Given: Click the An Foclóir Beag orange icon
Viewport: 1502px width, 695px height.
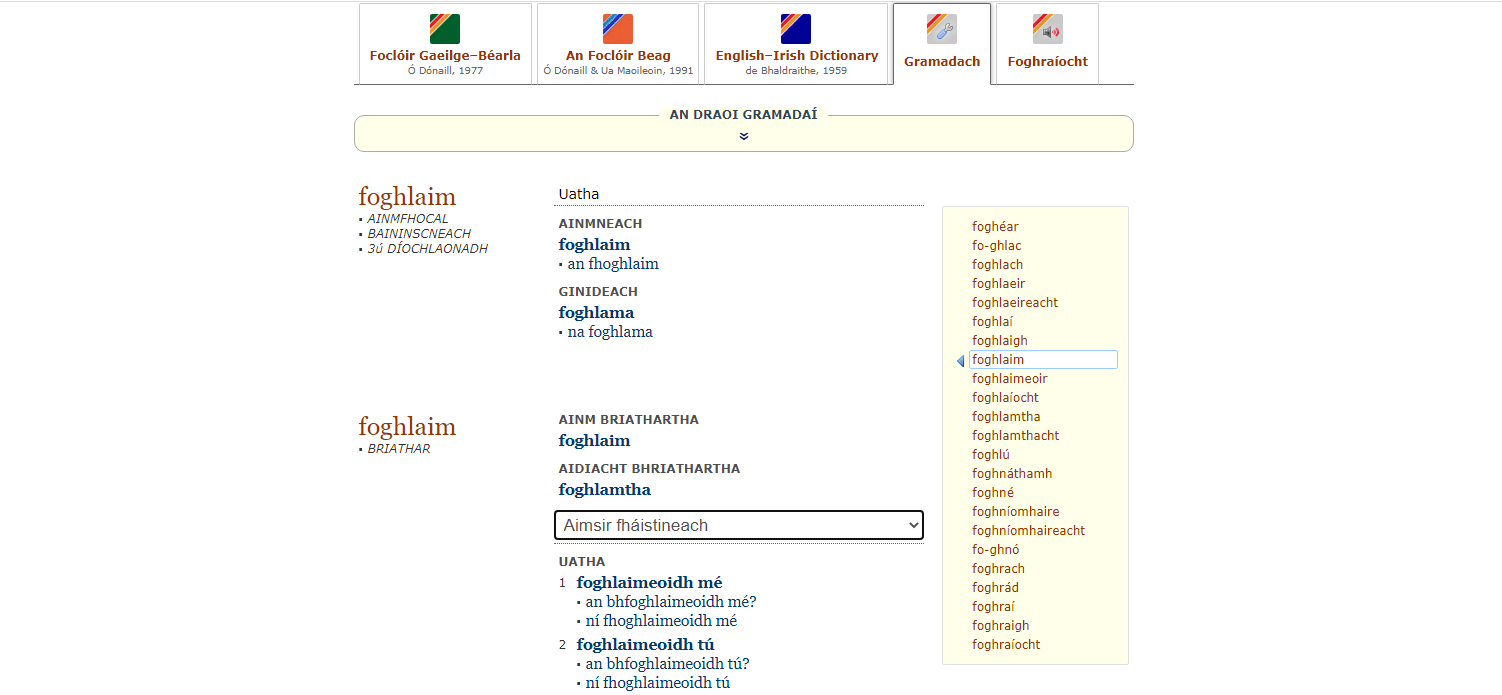Looking at the screenshot, I should pyautogui.click(x=617, y=29).
